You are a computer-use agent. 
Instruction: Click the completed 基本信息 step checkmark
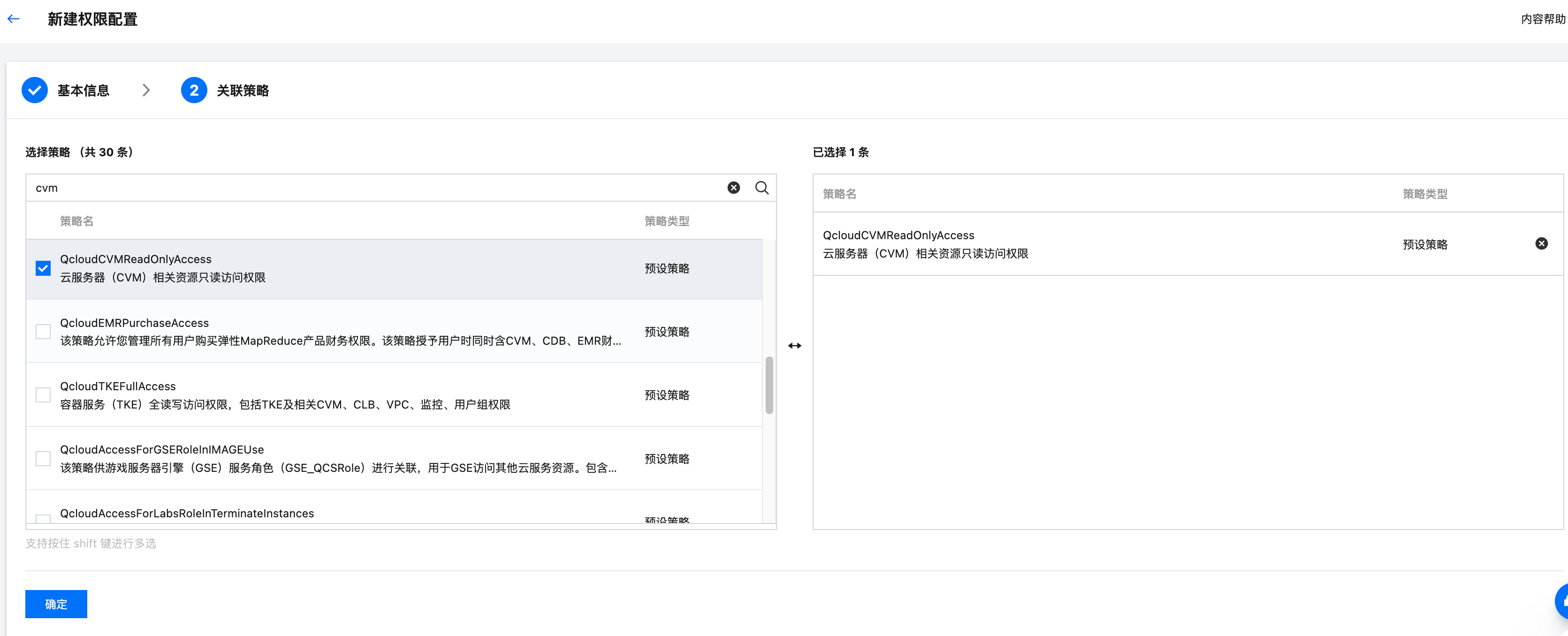click(x=35, y=90)
